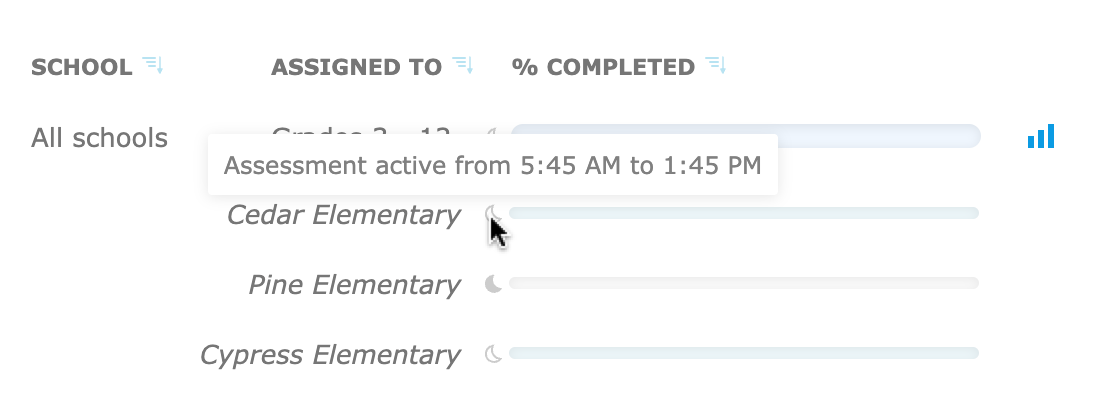Click the Pine Elementary progress bar
Viewport: 1105px width, 406px height.
744,283
